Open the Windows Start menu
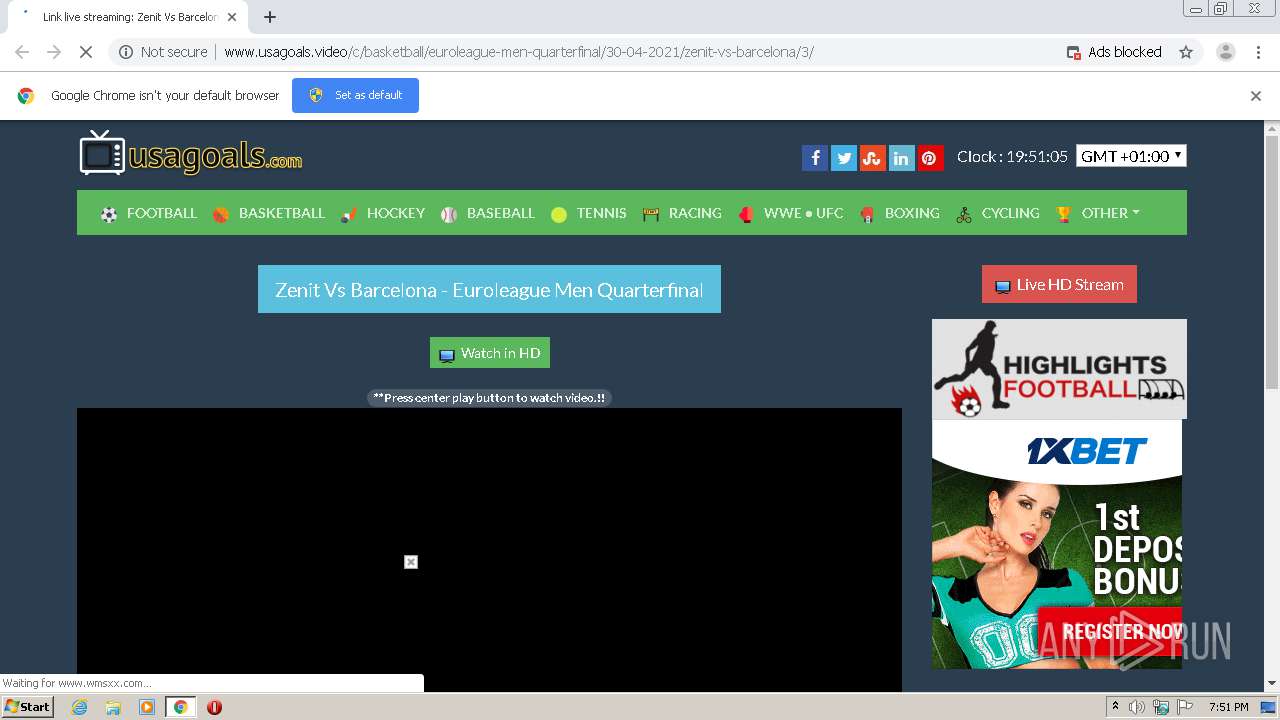 [x=27, y=707]
